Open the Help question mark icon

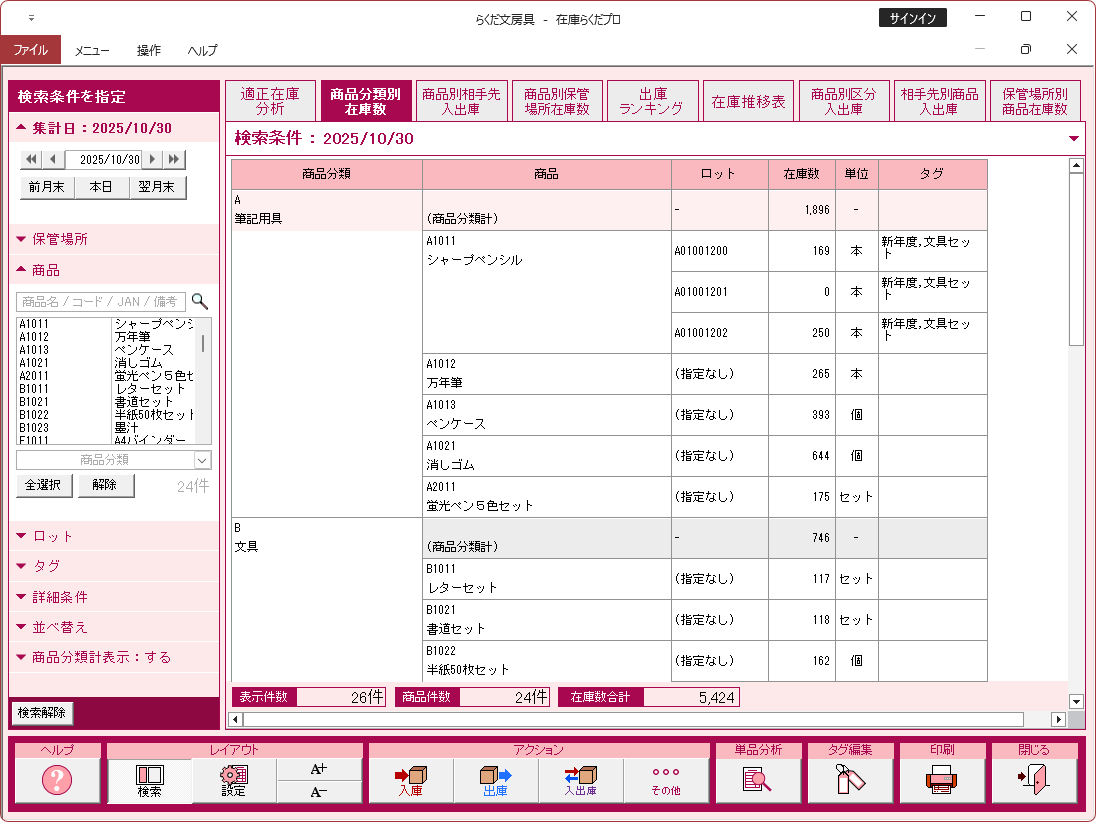coord(57,780)
